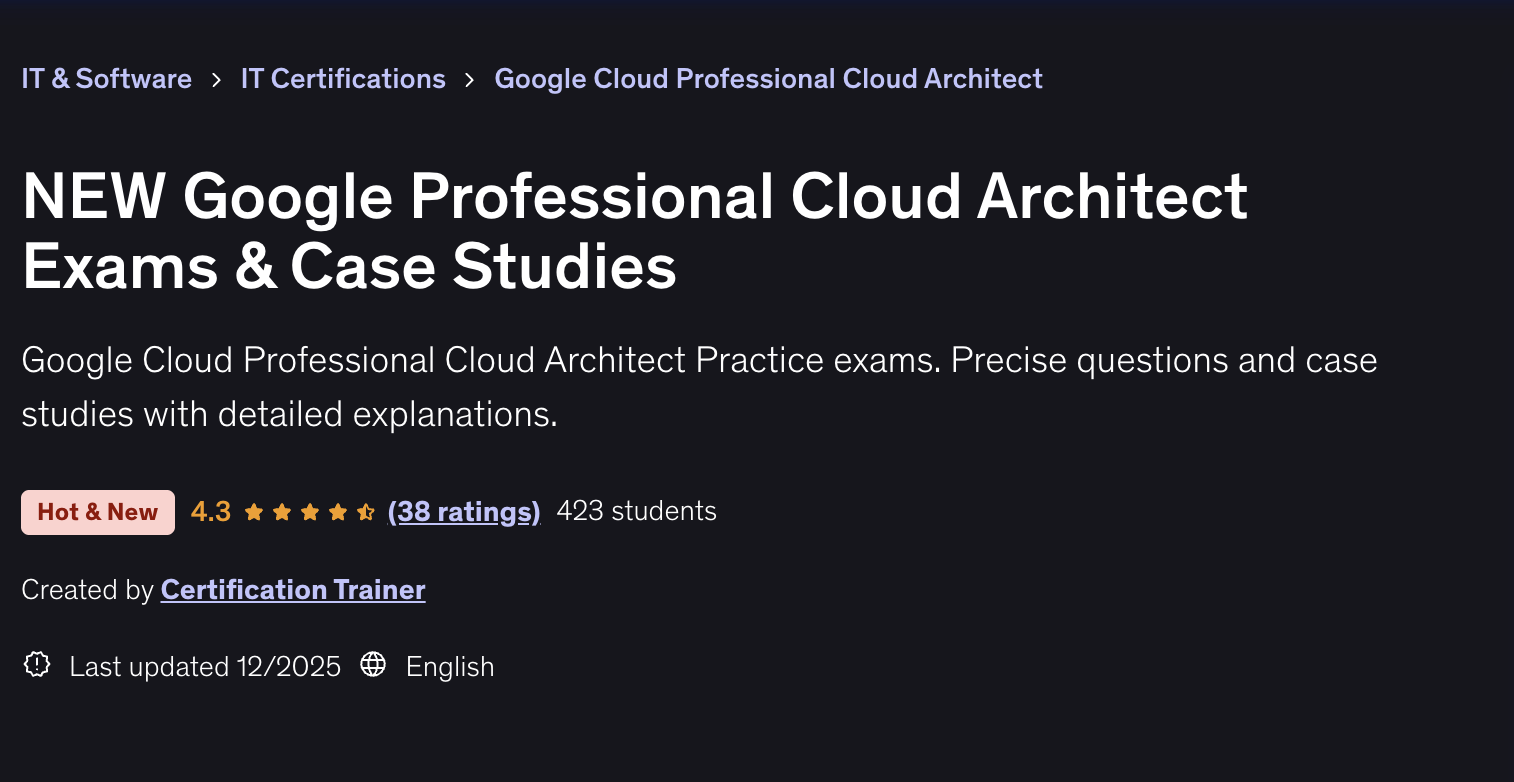Select the course title heading

click(x=635, y=230)
